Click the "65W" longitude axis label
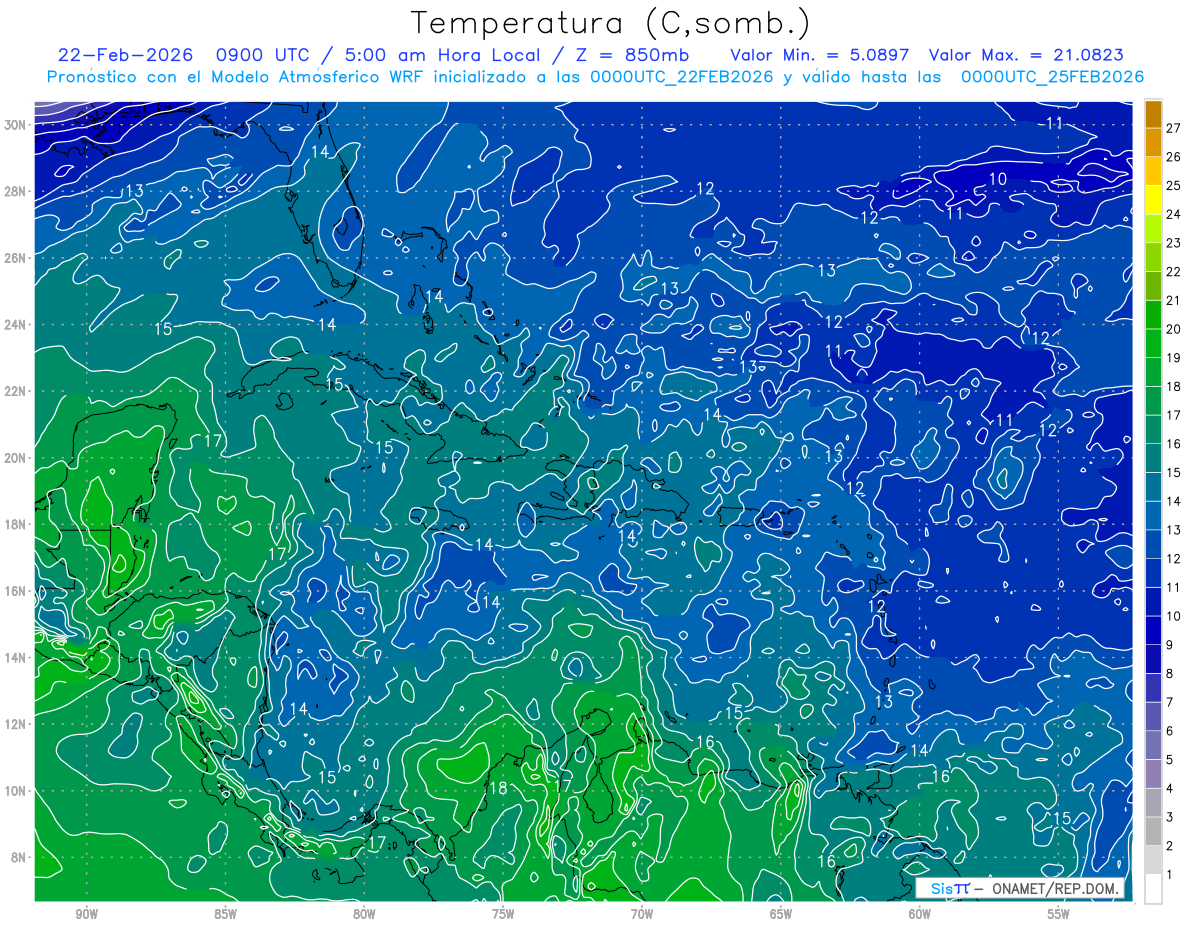The width and height of the screenshot is (1200, 927). pos(781,914)
